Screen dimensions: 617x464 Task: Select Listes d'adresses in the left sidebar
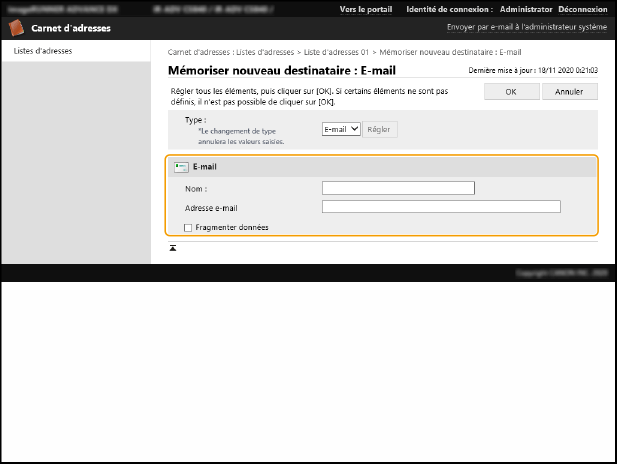43,50
